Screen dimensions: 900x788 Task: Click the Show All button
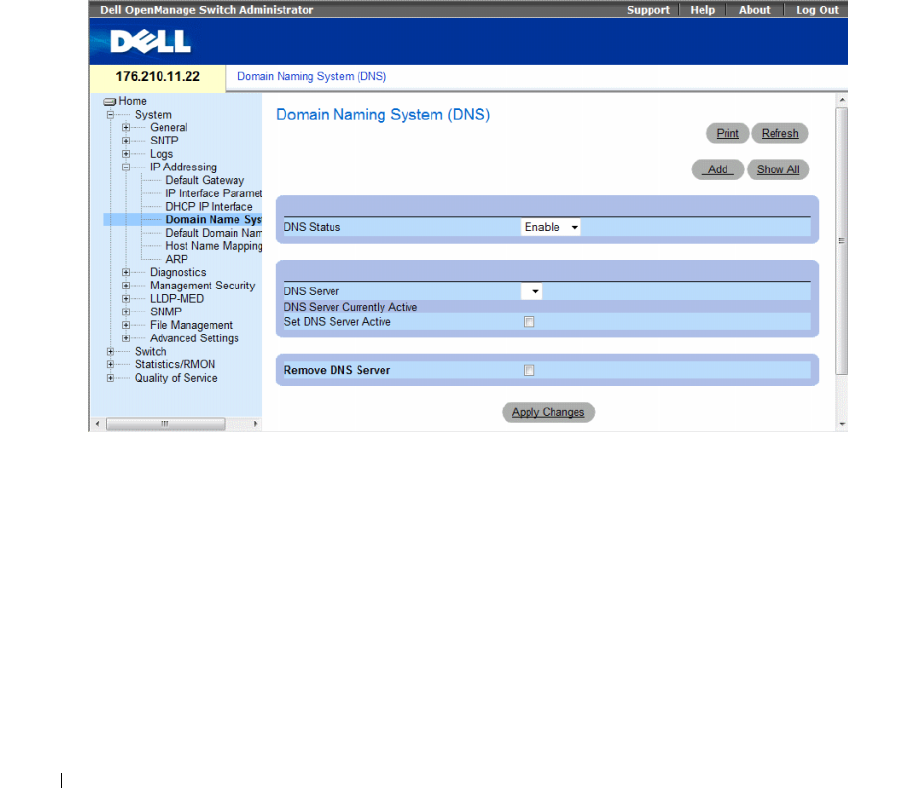(778, 169)
